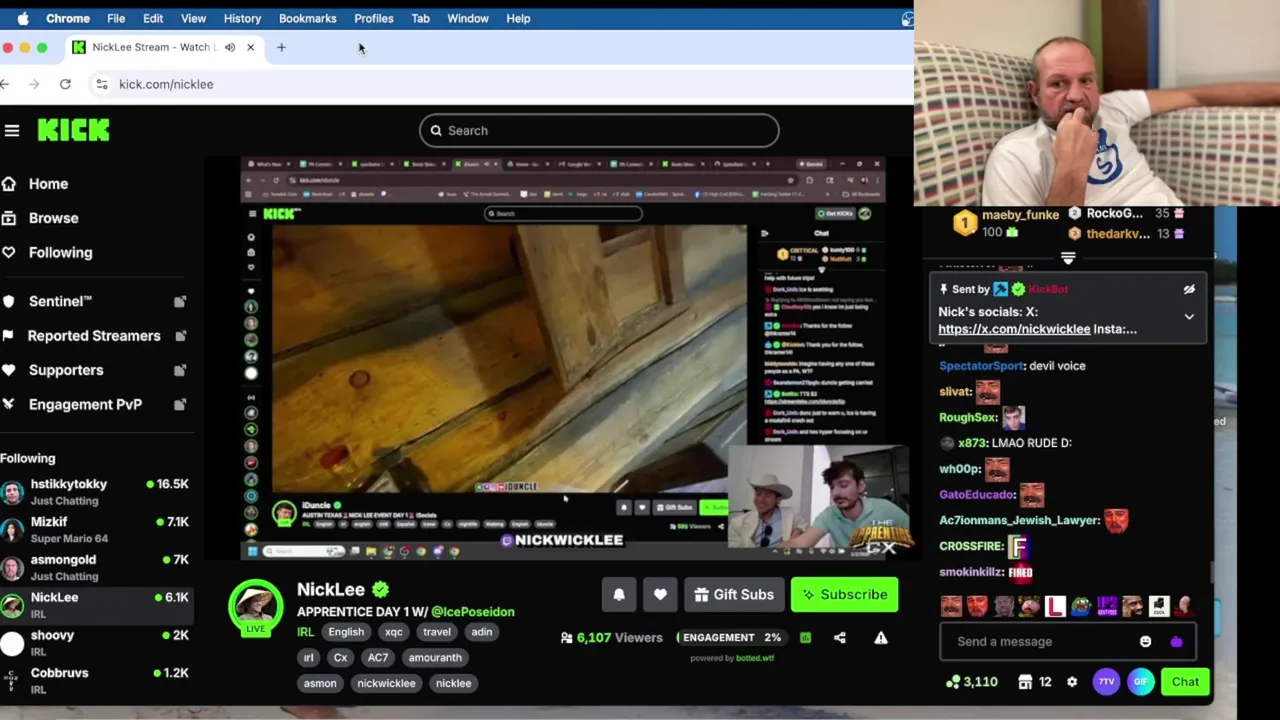Image resolution: width=1280 pixels, height=720 pixels.
Task: Click the 3,110 channel points icon
Action: pos(971,682)
